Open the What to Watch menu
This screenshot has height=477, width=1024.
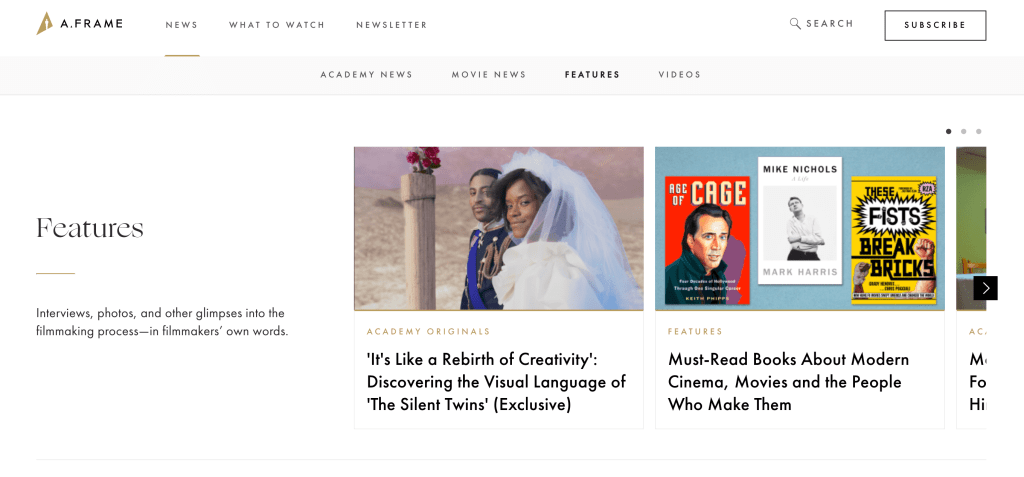(277, 25)
